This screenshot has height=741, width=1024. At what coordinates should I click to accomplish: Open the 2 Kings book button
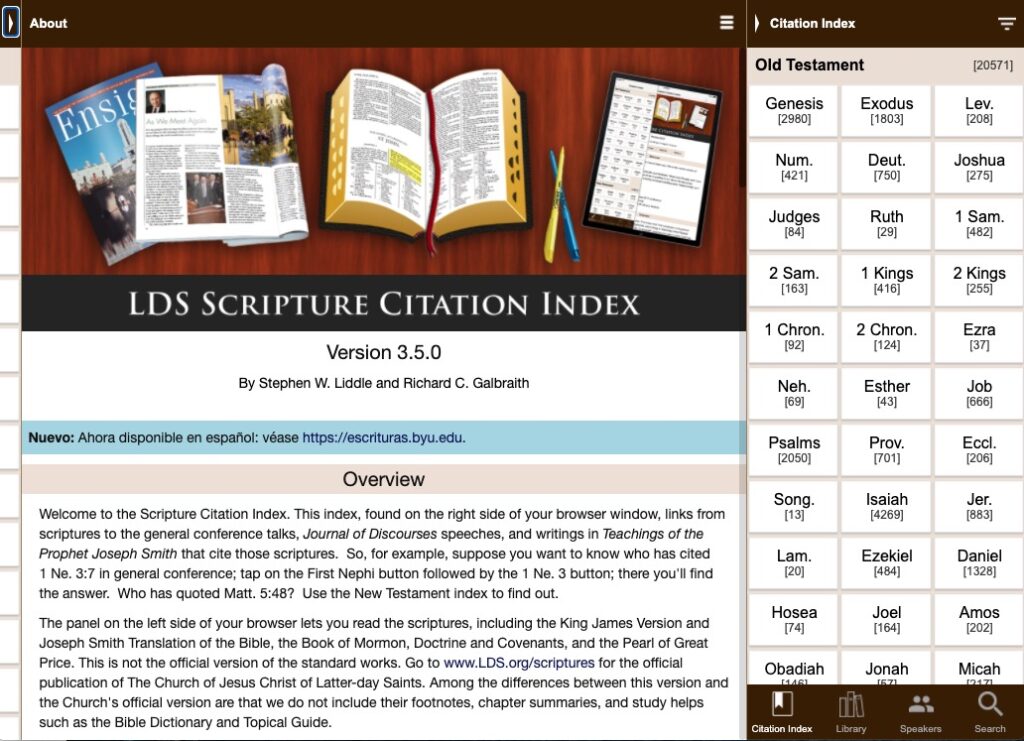[x=978, y=280]
